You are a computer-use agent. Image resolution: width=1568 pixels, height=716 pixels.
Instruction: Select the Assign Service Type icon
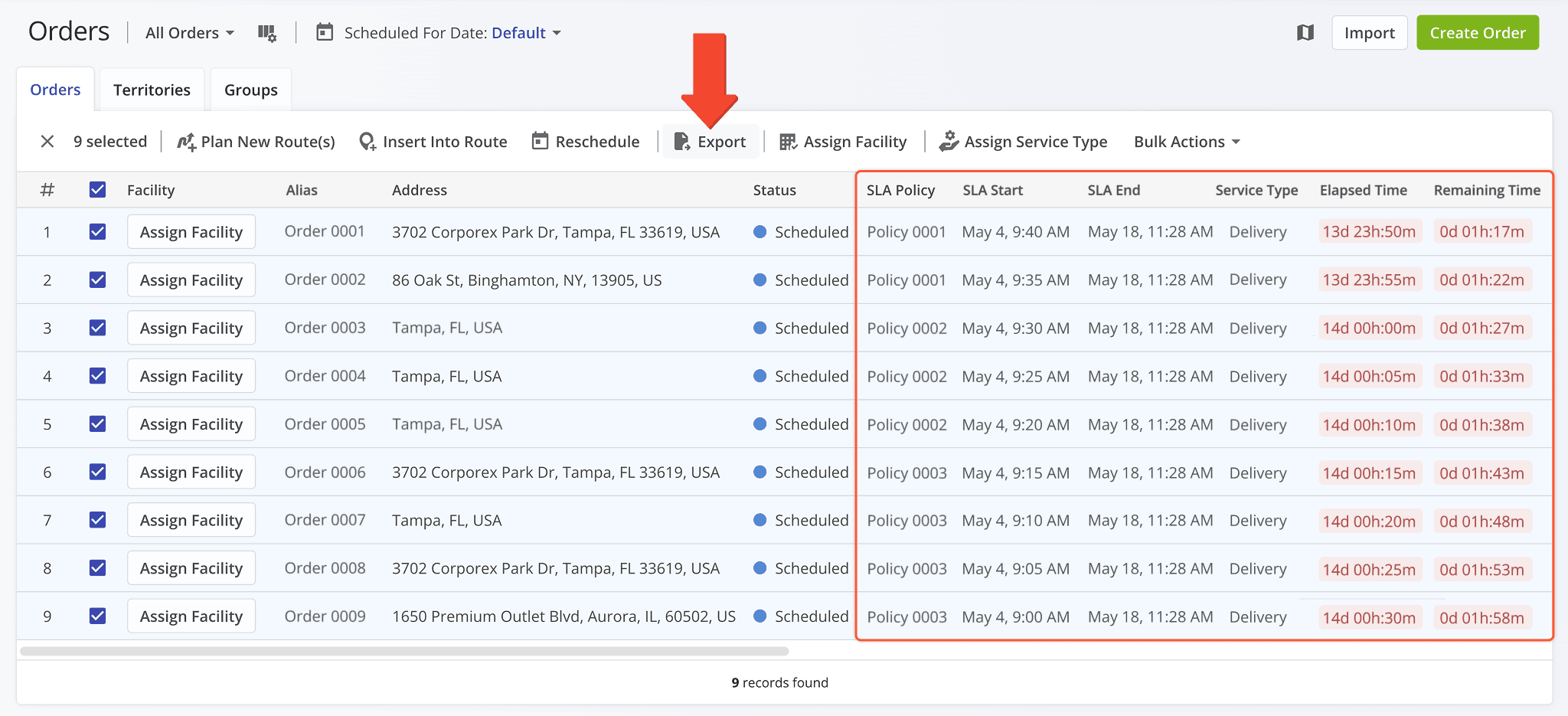949,141
